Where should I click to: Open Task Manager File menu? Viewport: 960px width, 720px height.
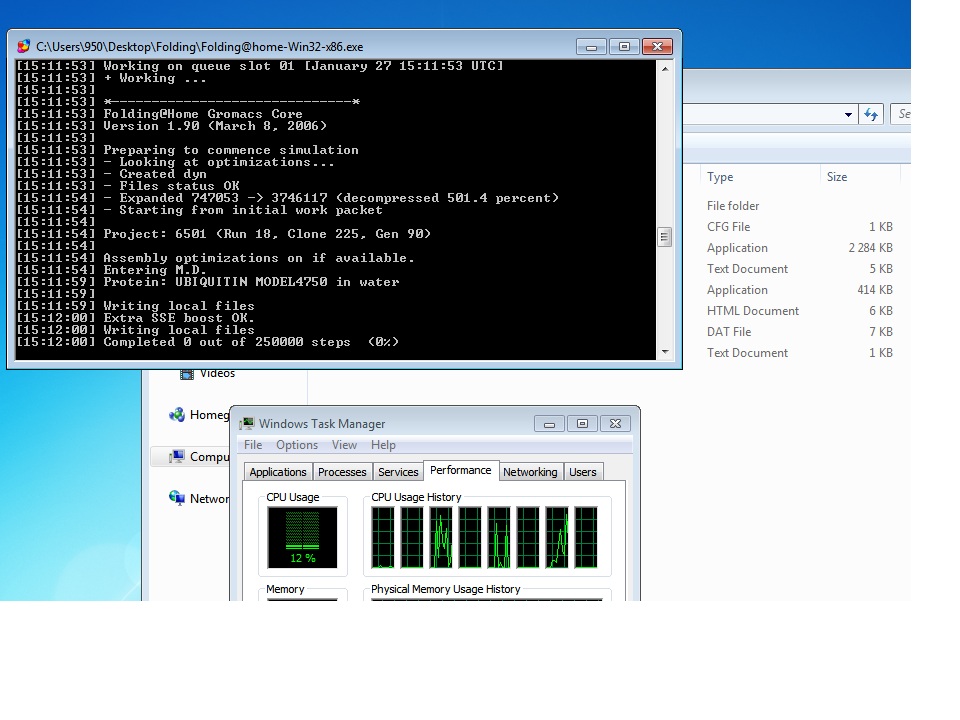pos(253,445)
